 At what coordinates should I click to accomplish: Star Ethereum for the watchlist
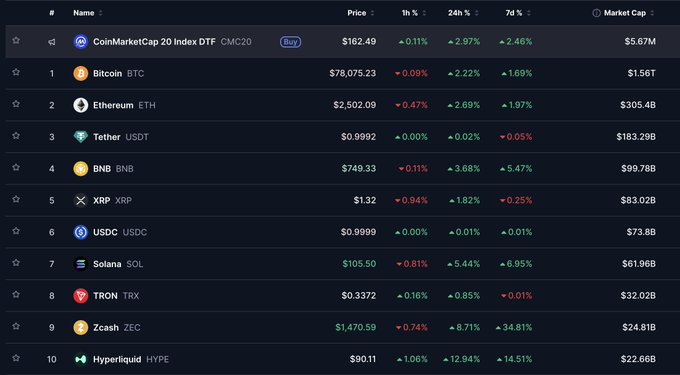pos(16,104)
